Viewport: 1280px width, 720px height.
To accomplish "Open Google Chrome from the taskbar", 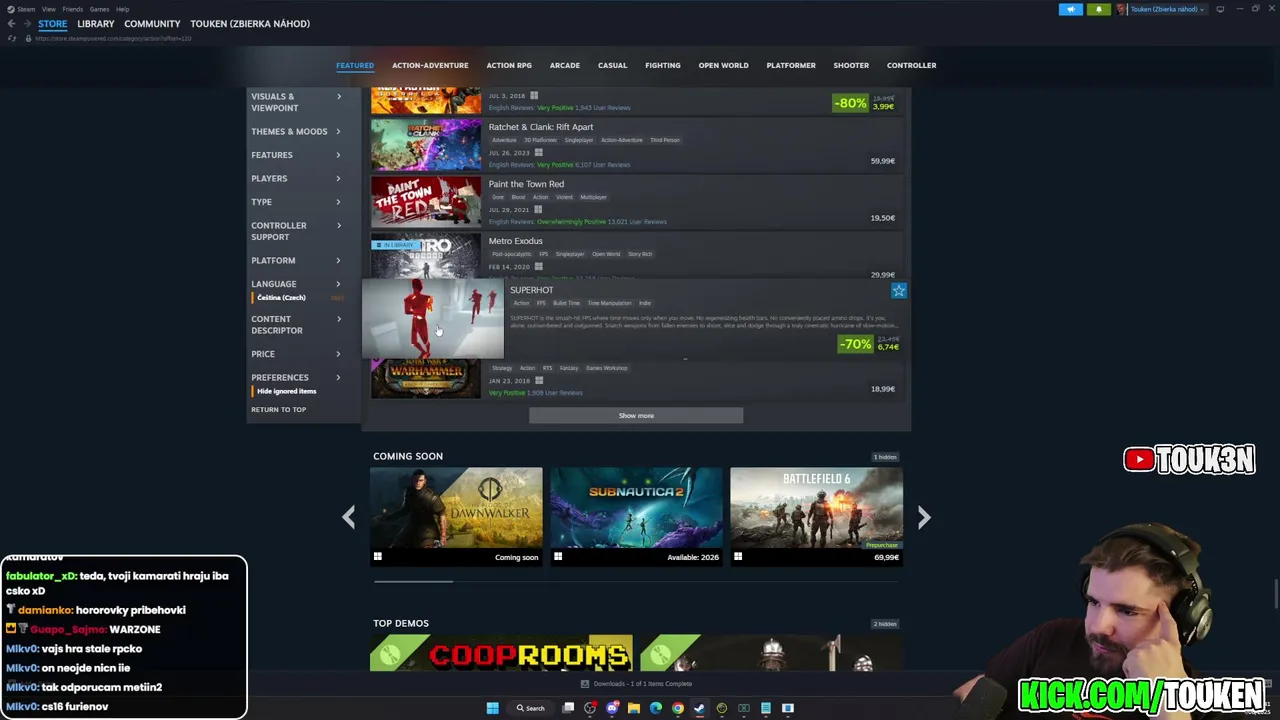I will click(x=678, y=708).
